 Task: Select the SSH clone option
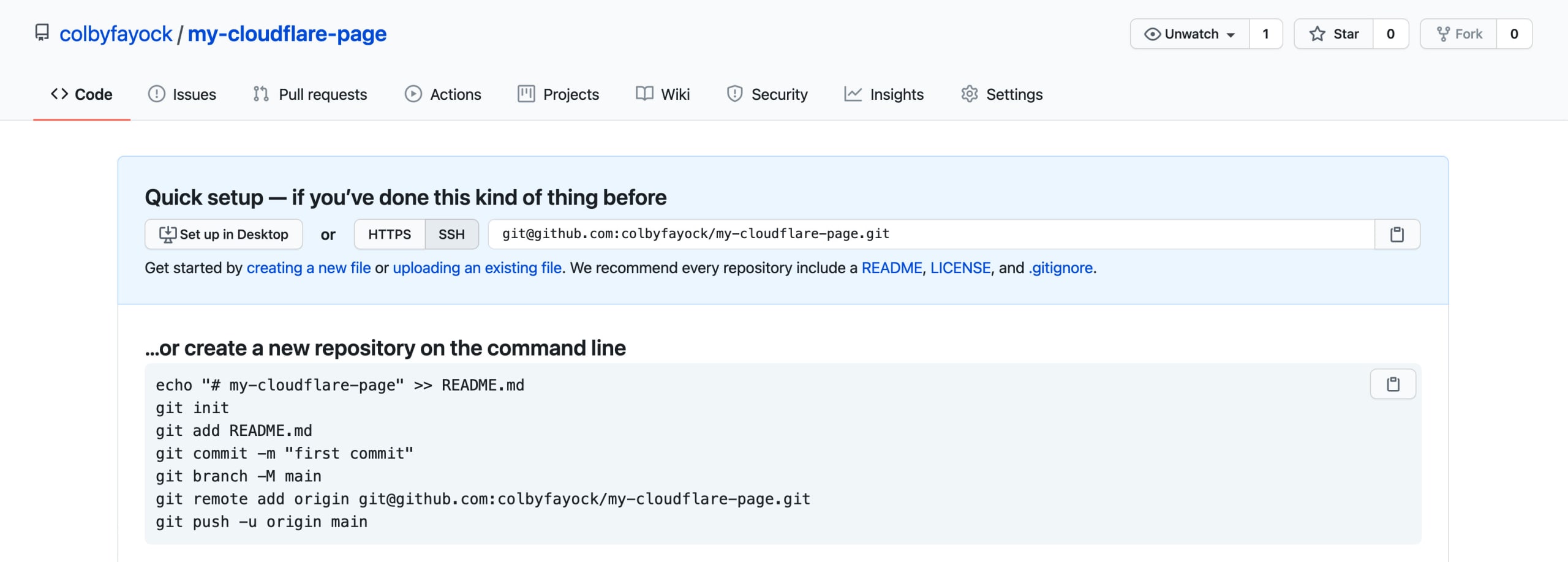(452, 234)
